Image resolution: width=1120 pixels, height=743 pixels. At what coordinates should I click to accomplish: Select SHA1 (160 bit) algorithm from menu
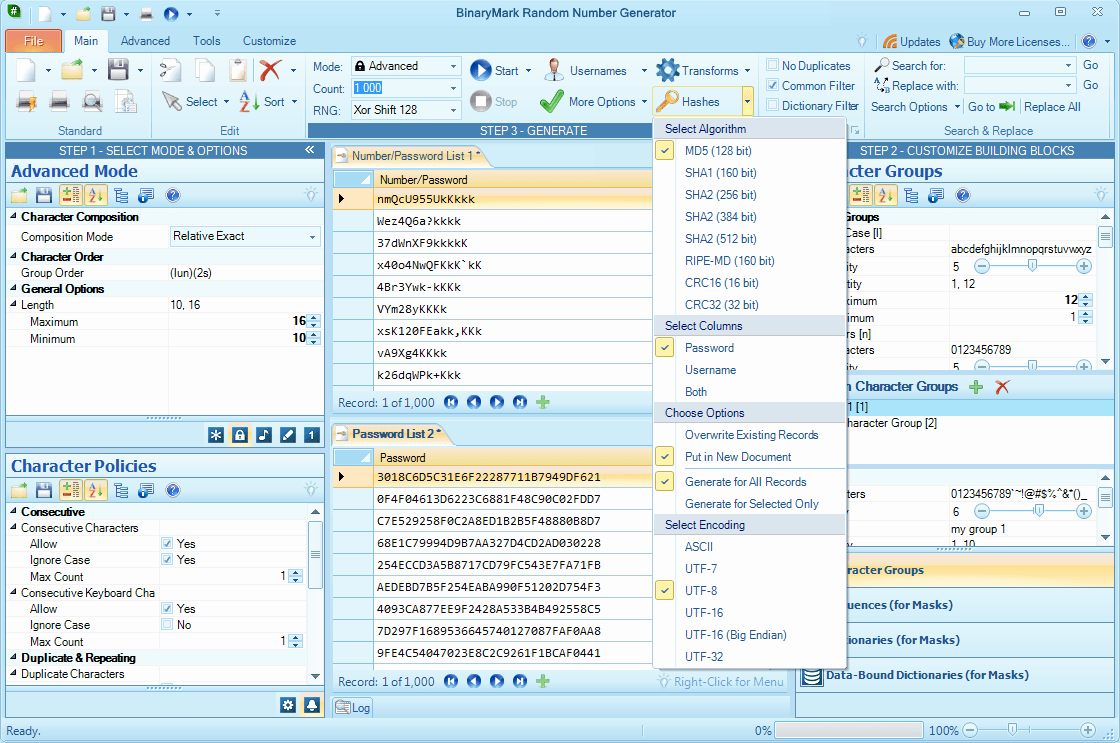click(x=749, y=173)
